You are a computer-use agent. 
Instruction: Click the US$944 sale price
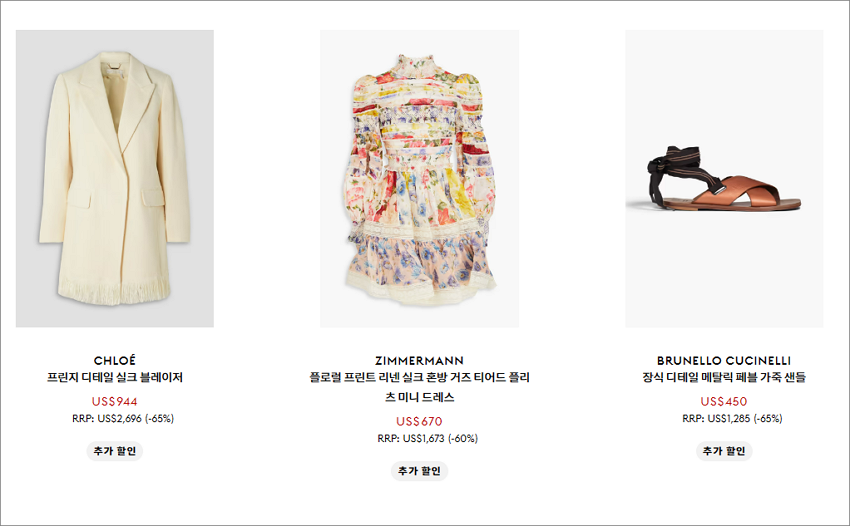115,402
